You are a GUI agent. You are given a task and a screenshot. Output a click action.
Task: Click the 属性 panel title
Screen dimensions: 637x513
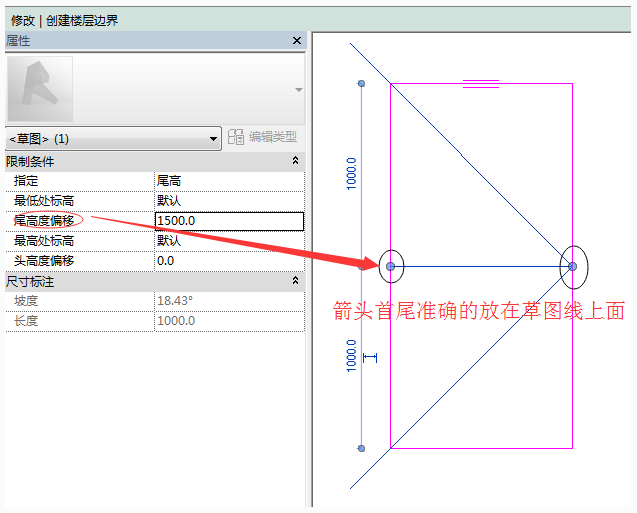click(x=18, y=41)
